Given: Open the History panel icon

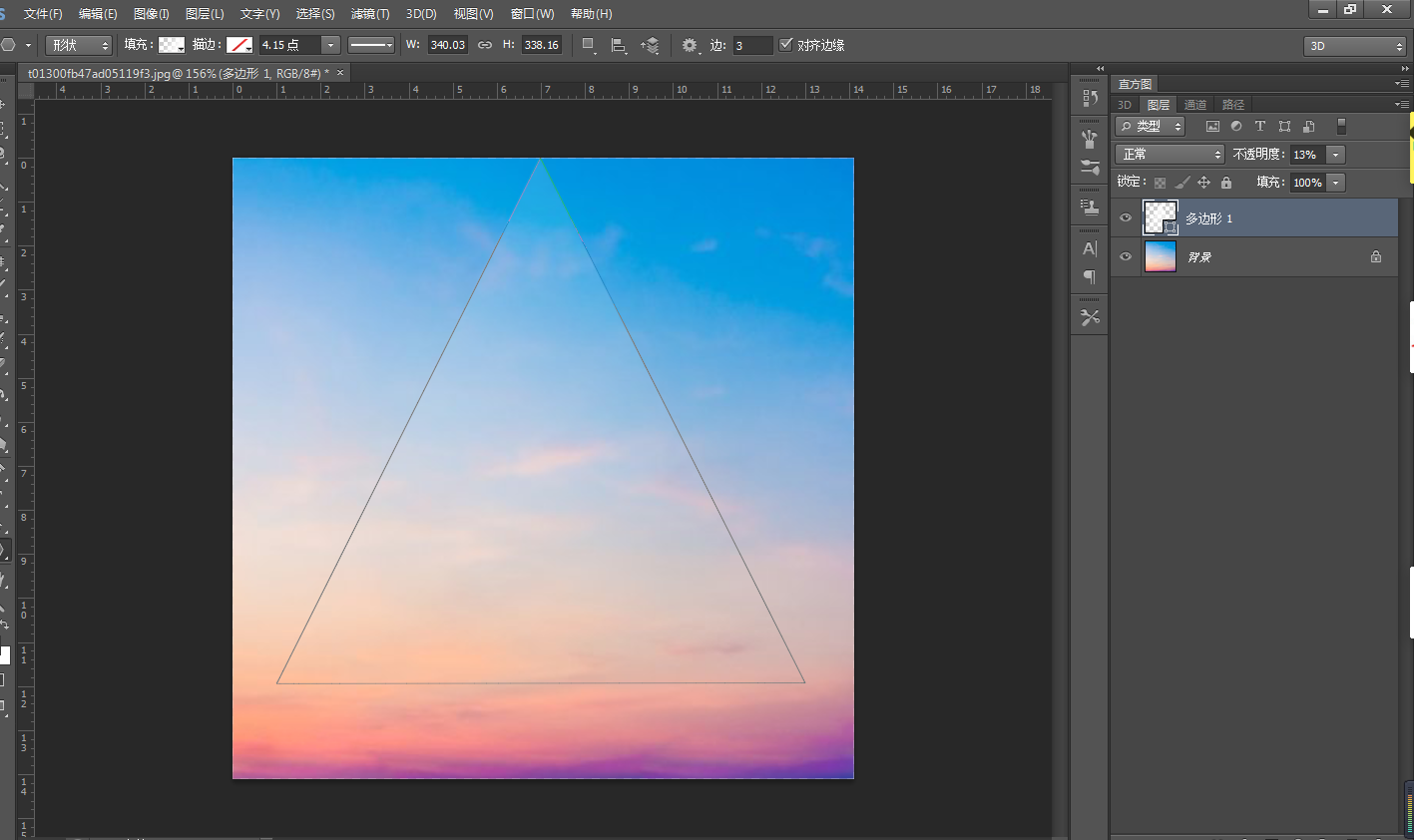Looking at the screenshot, I should [x=1090, y=99].
